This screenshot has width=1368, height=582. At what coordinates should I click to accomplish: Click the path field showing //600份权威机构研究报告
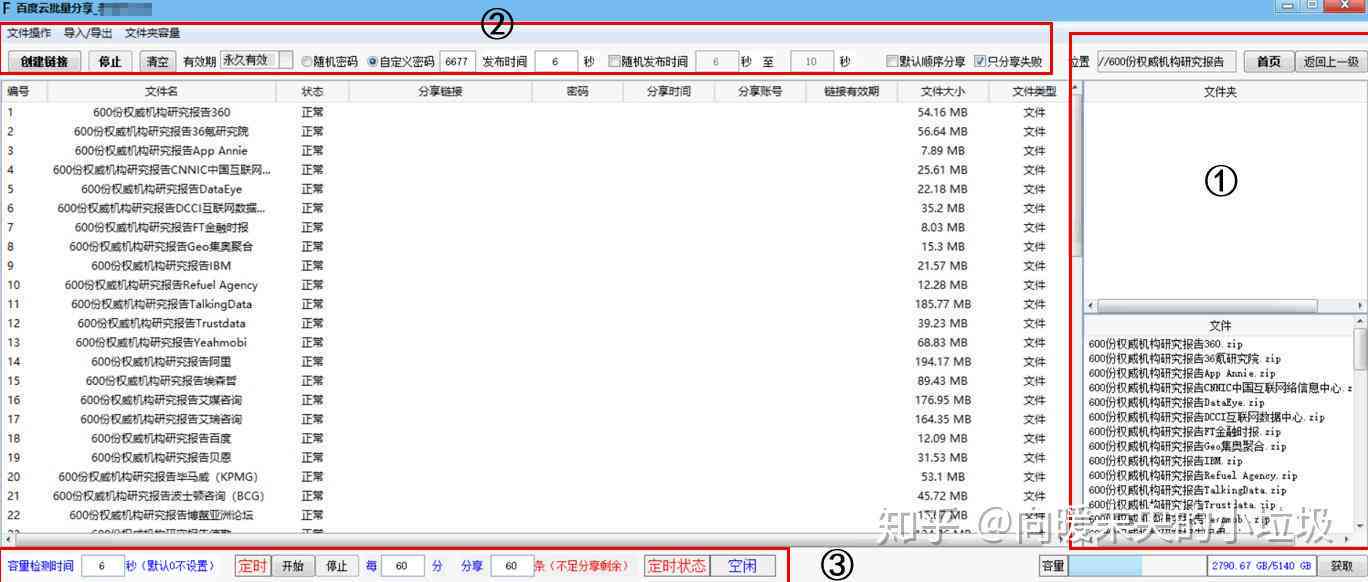tap(1166, 61)
